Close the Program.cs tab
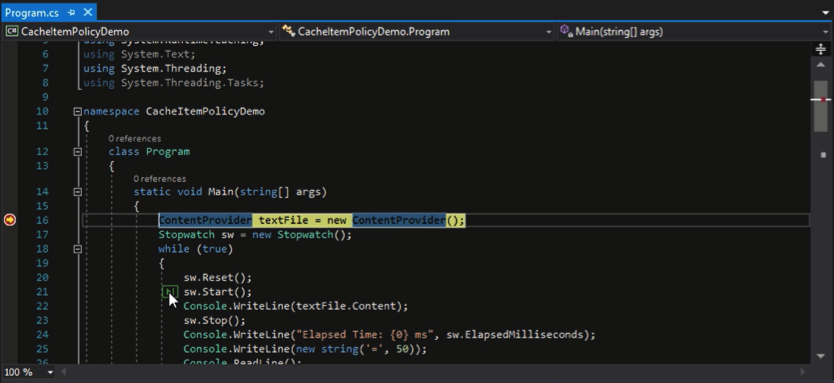The image size is (834, 383). (88, 12)
